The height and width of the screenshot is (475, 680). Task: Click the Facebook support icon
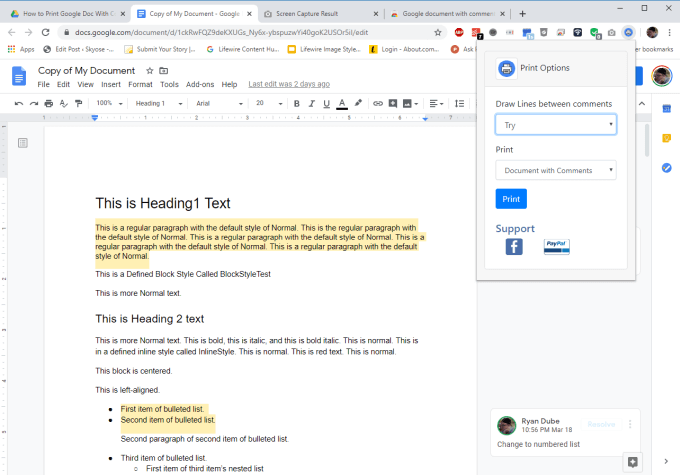coord(514,246)
